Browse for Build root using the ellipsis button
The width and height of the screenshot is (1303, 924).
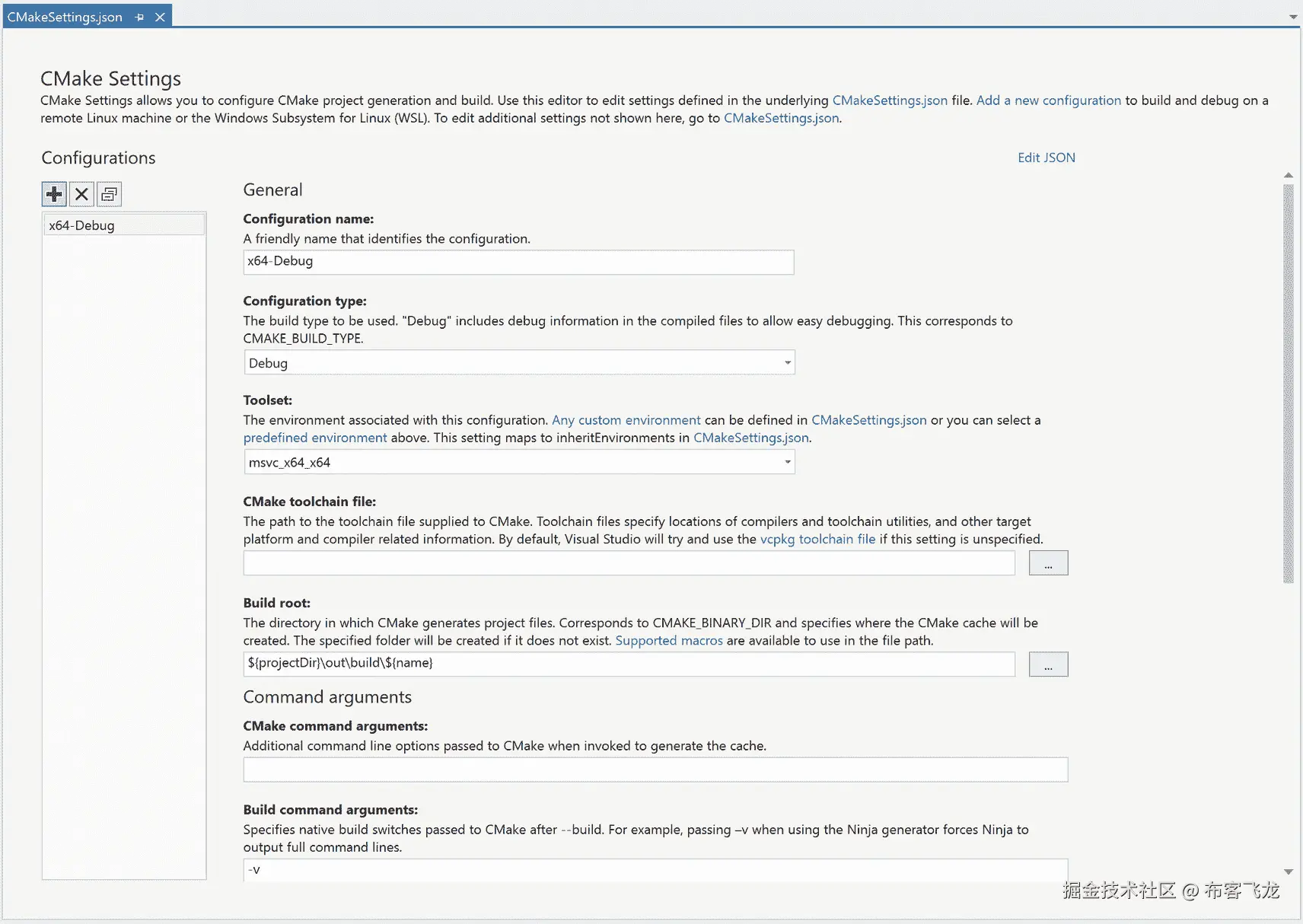(x=1048, y=663)
